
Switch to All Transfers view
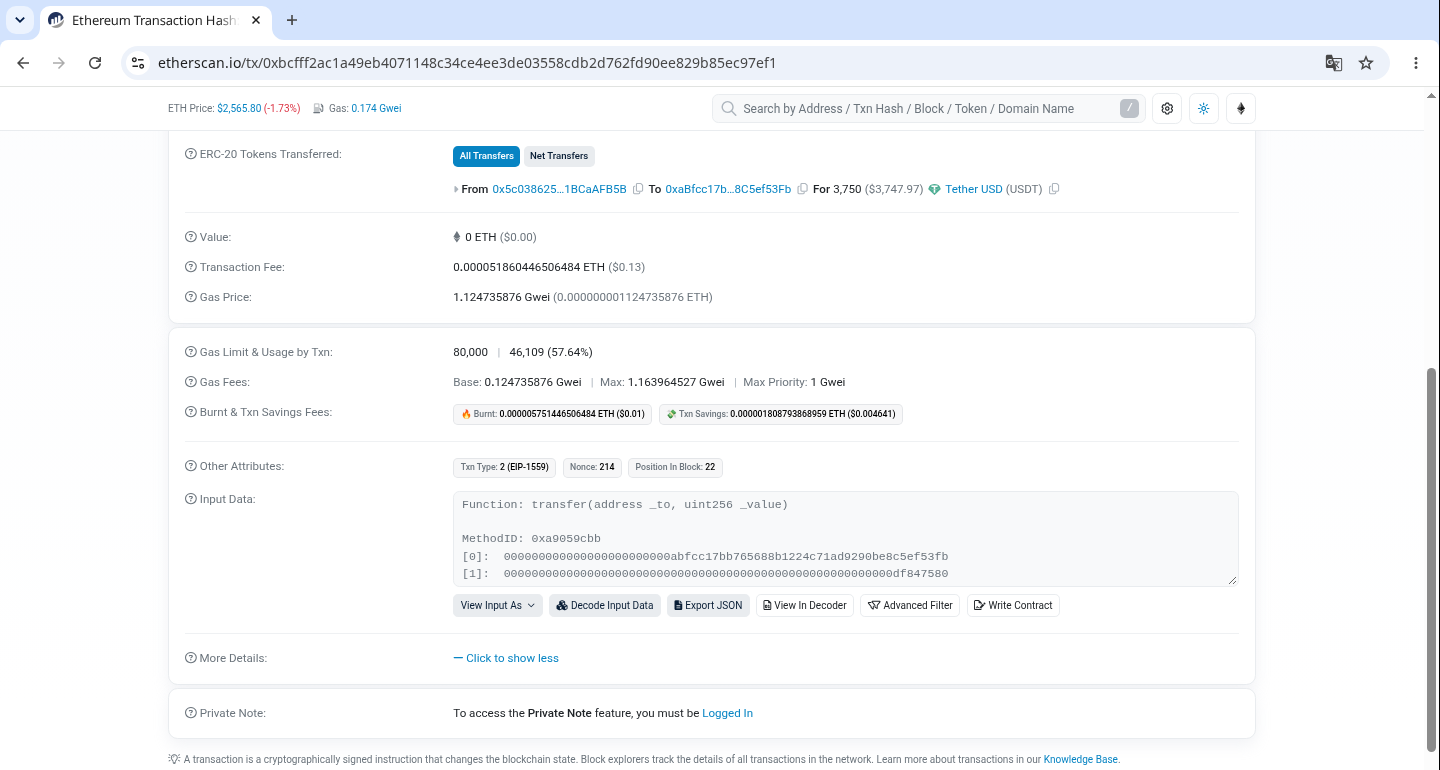coord(486,156)
